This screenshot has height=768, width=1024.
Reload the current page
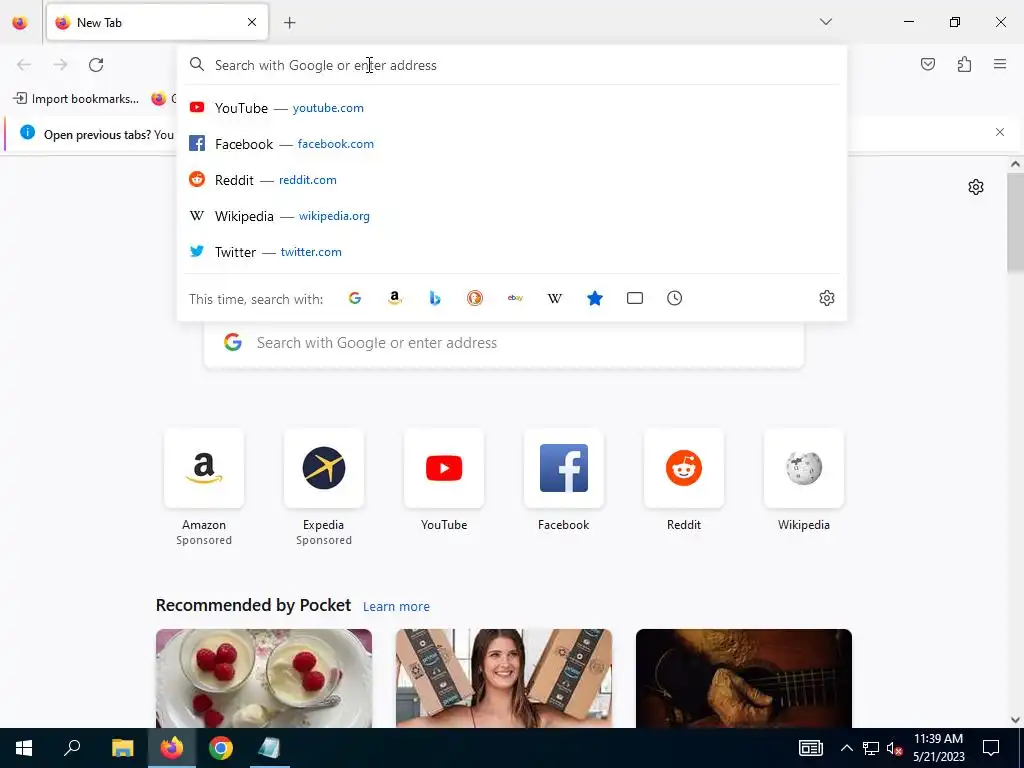pos(96,65)
